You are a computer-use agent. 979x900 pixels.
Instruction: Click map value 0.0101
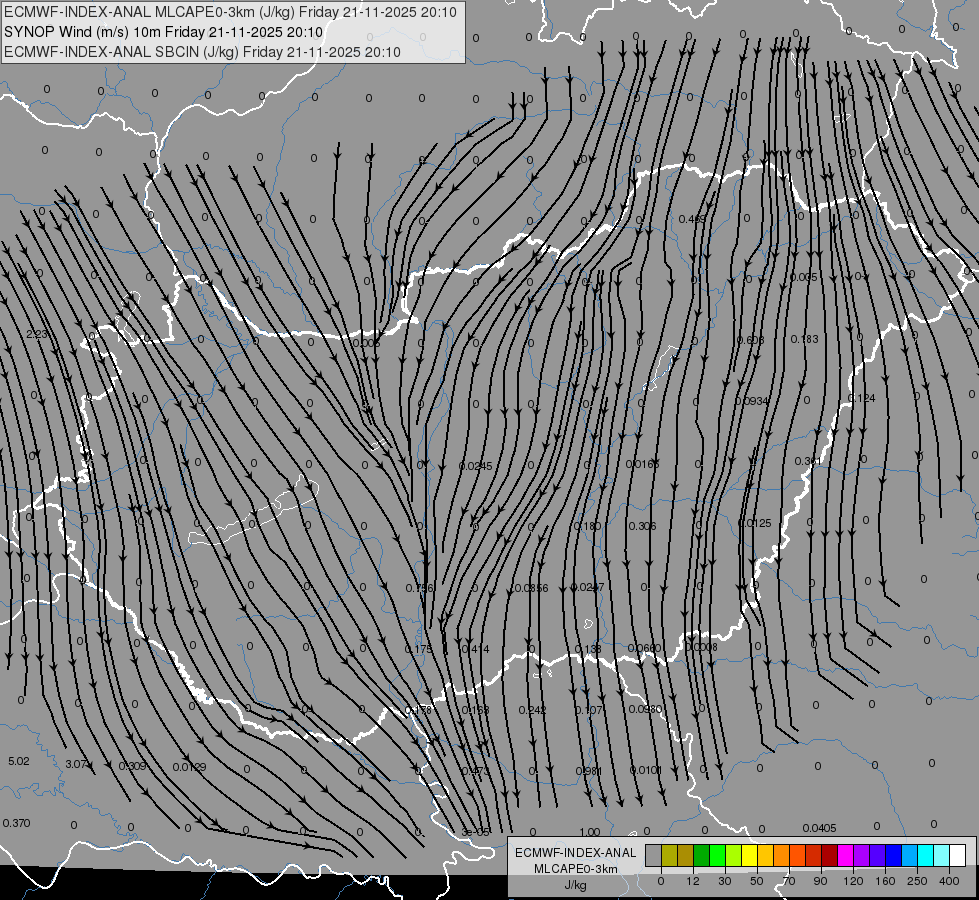(646, 770)
